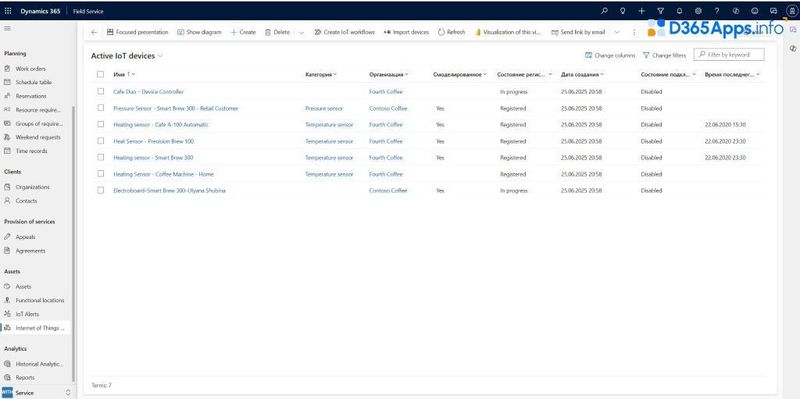Open Heat Sensor - Precision Brew 100 link
This screenshot has width=800, height=399.
pyautogui.click(x=154, y=141)
